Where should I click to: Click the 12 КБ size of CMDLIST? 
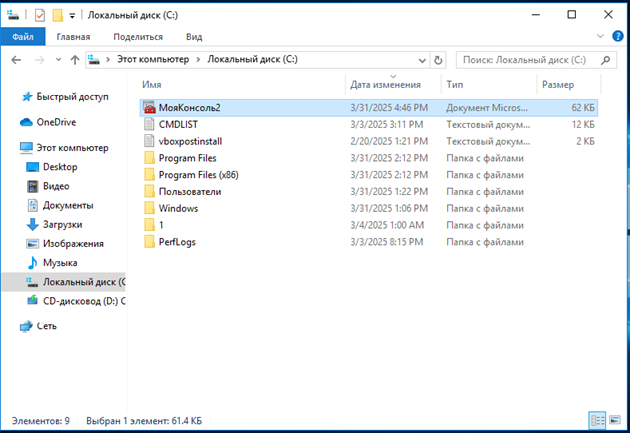[583, 125]
